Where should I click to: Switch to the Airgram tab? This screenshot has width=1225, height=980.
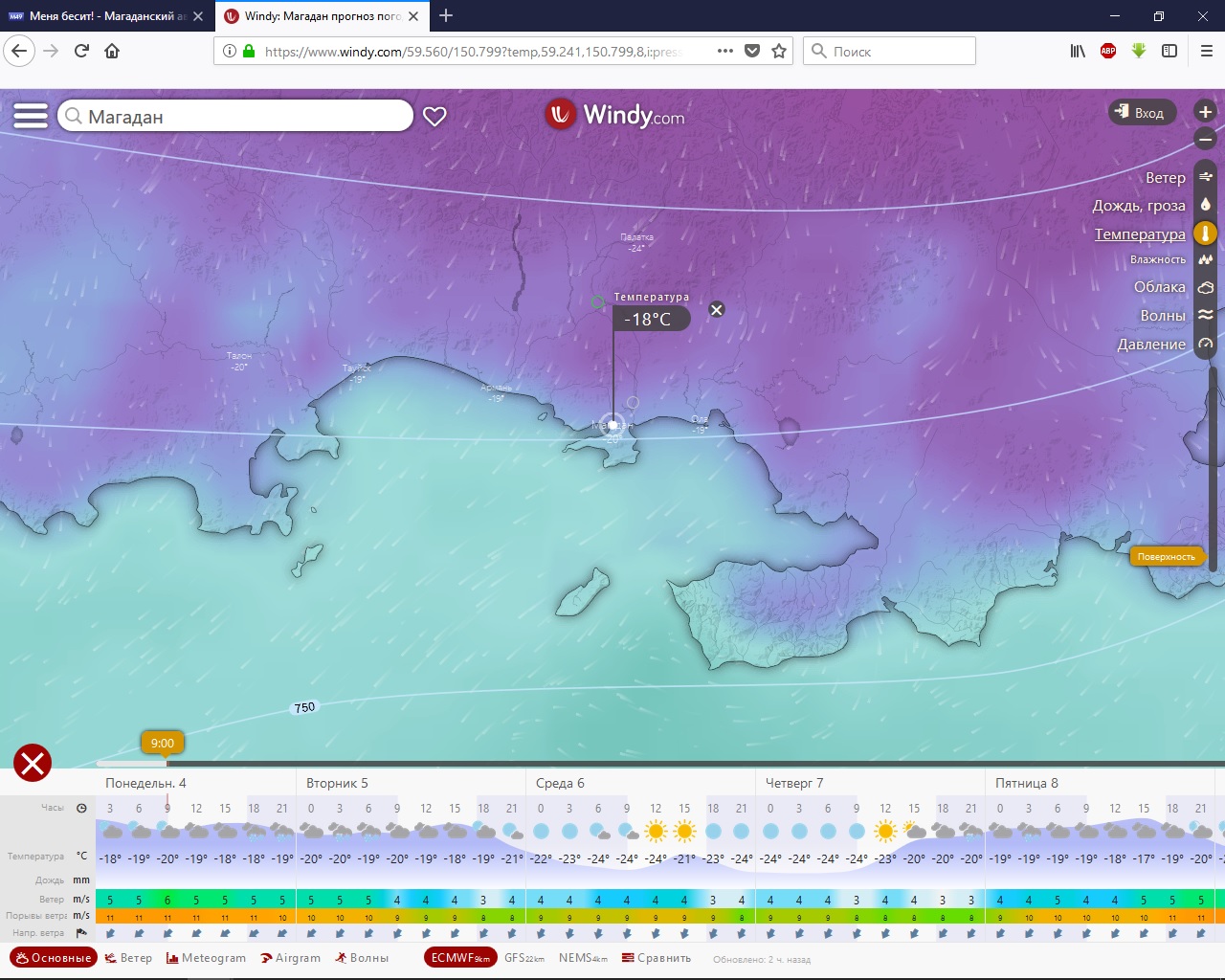(x=291, y=958)
